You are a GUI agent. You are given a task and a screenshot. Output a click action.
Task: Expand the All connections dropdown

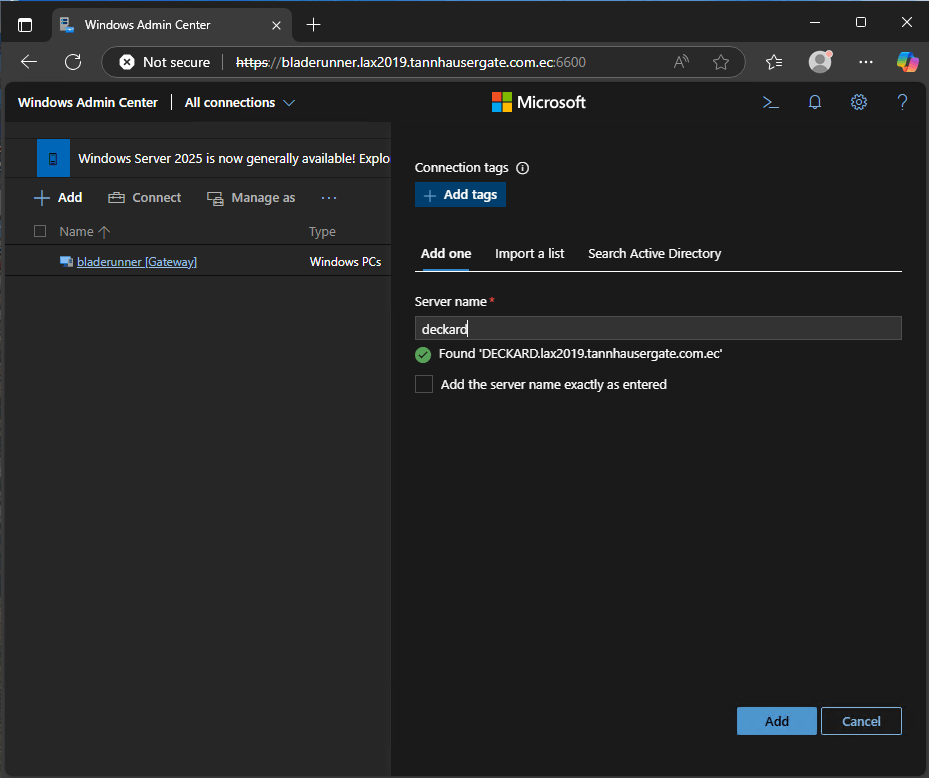pos(240,102)
